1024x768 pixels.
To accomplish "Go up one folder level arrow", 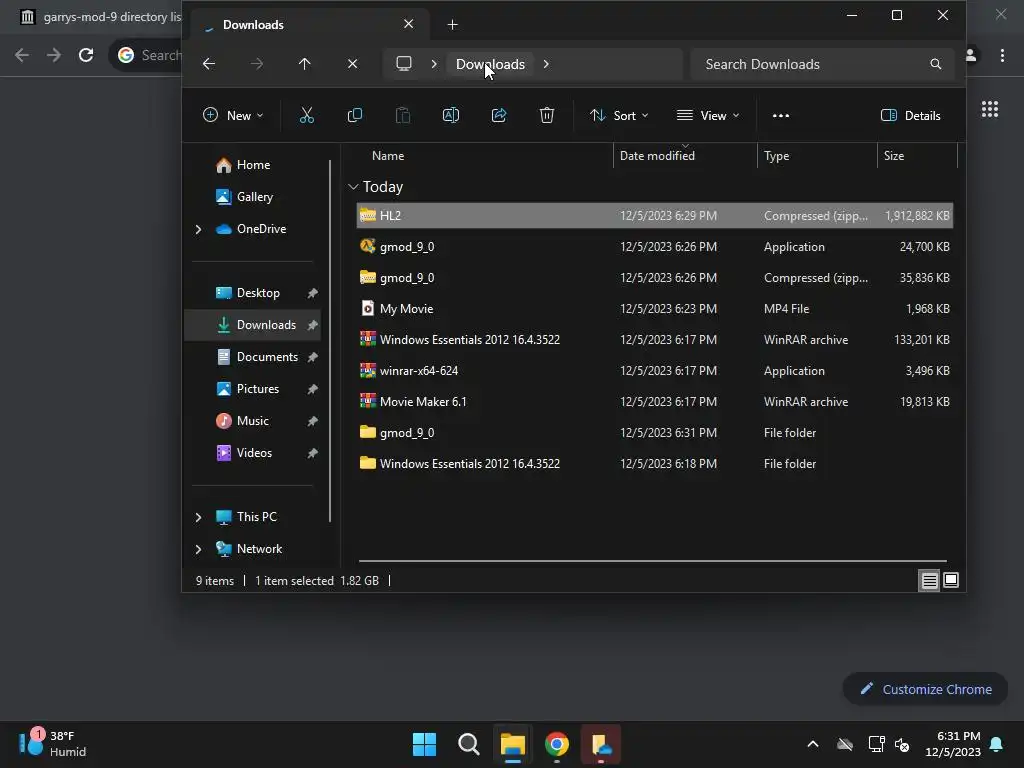I will pyautogui.click(x=304, y=64).
